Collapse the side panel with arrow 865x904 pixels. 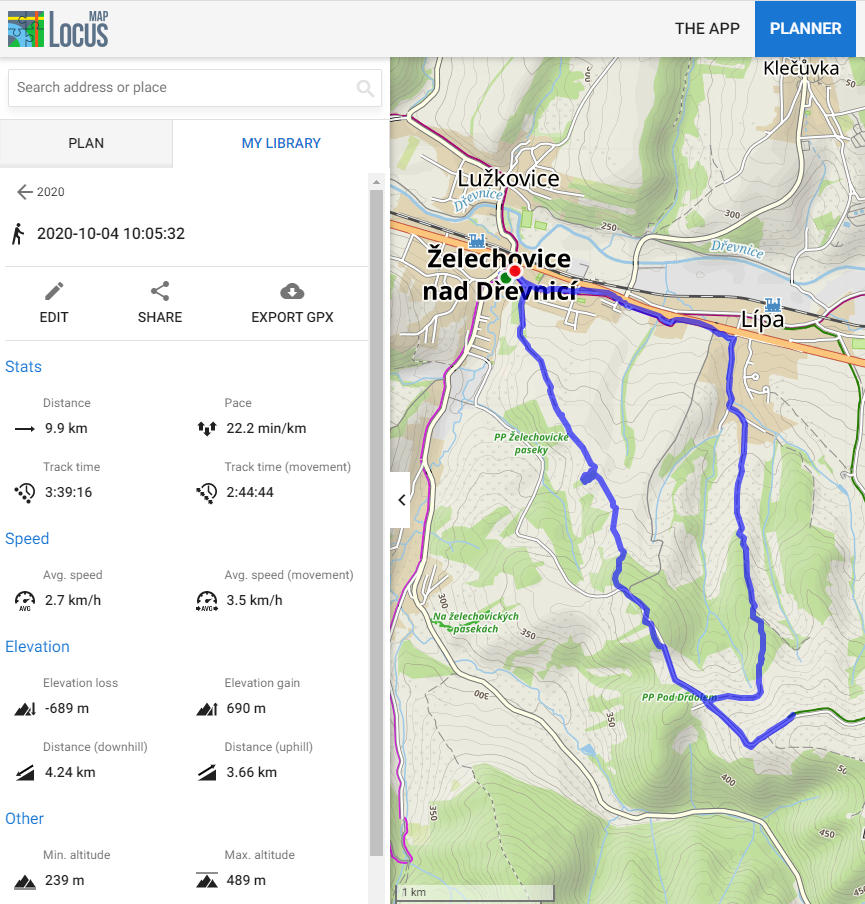coord(401,500)
